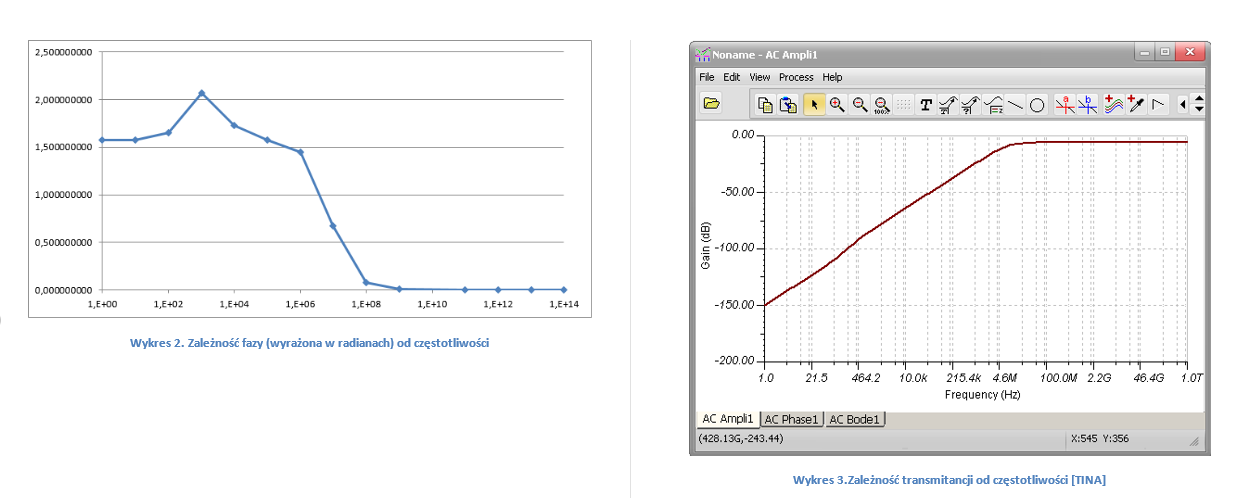Click the peak data point of the phase chart

[x=201, y=93]
